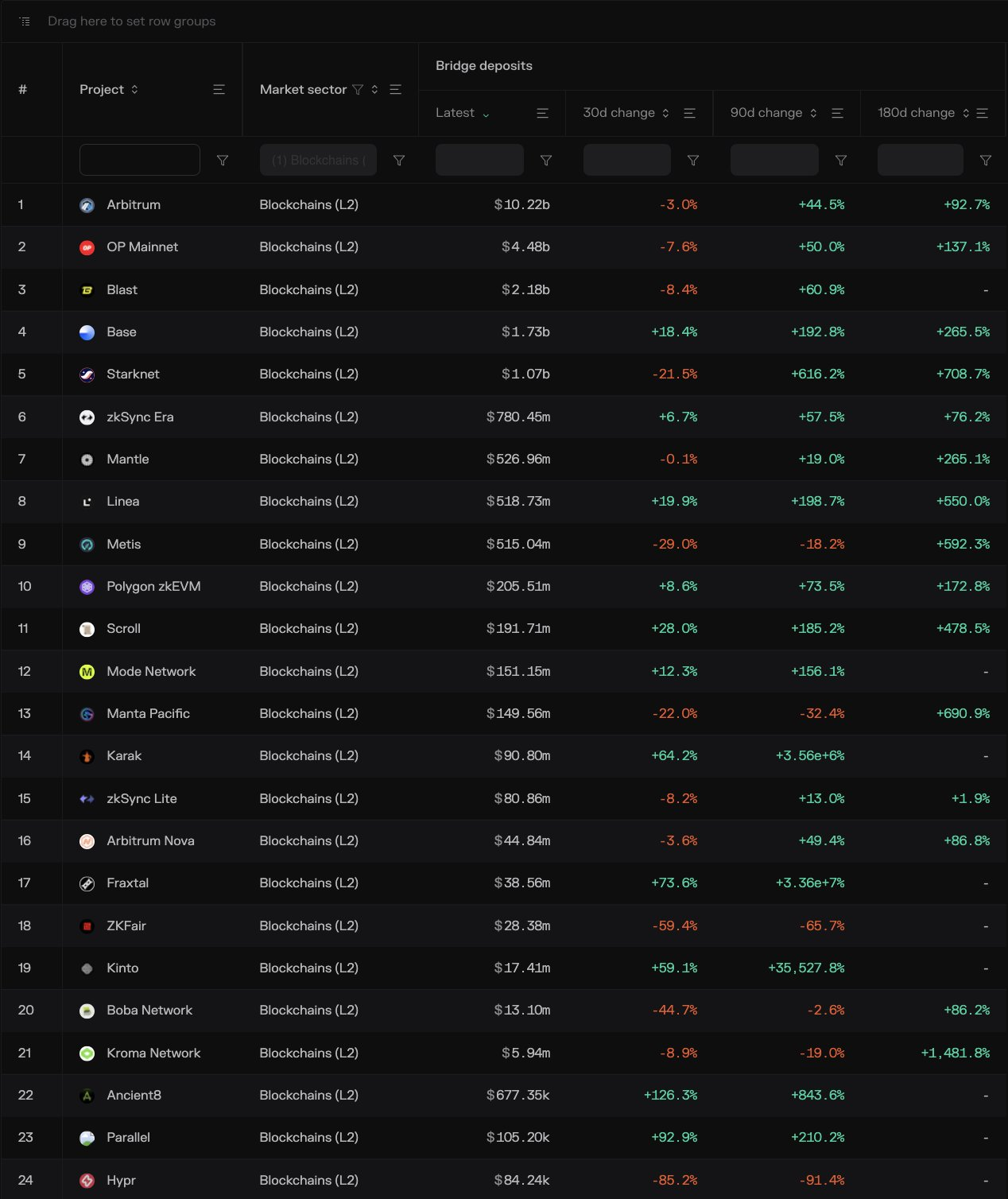The width and height of the screenshot is (1008, 1199).
Task: Click the OP Mainnet logo
Action: click(87, 247)
